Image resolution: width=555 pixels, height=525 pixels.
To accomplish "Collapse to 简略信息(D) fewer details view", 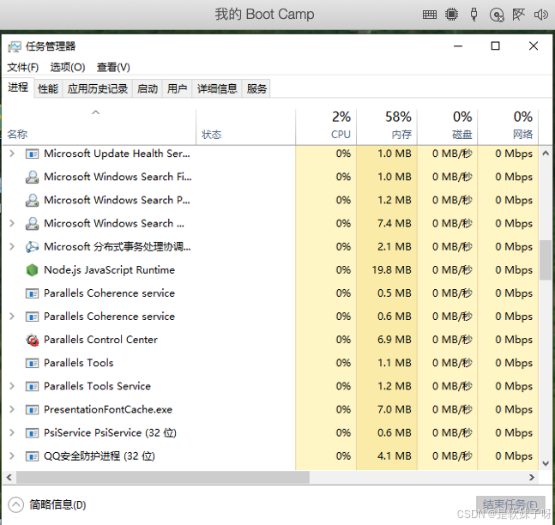I will click(47, 505).
